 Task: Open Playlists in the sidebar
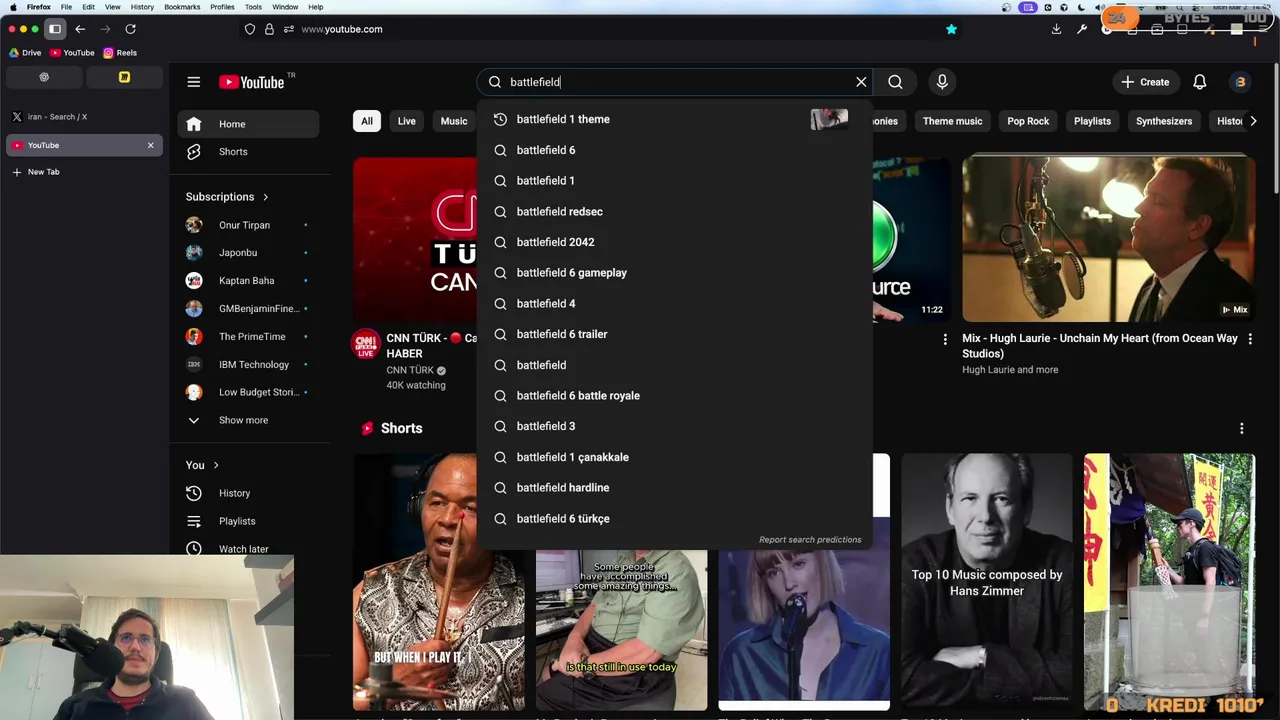click(249, 521)
